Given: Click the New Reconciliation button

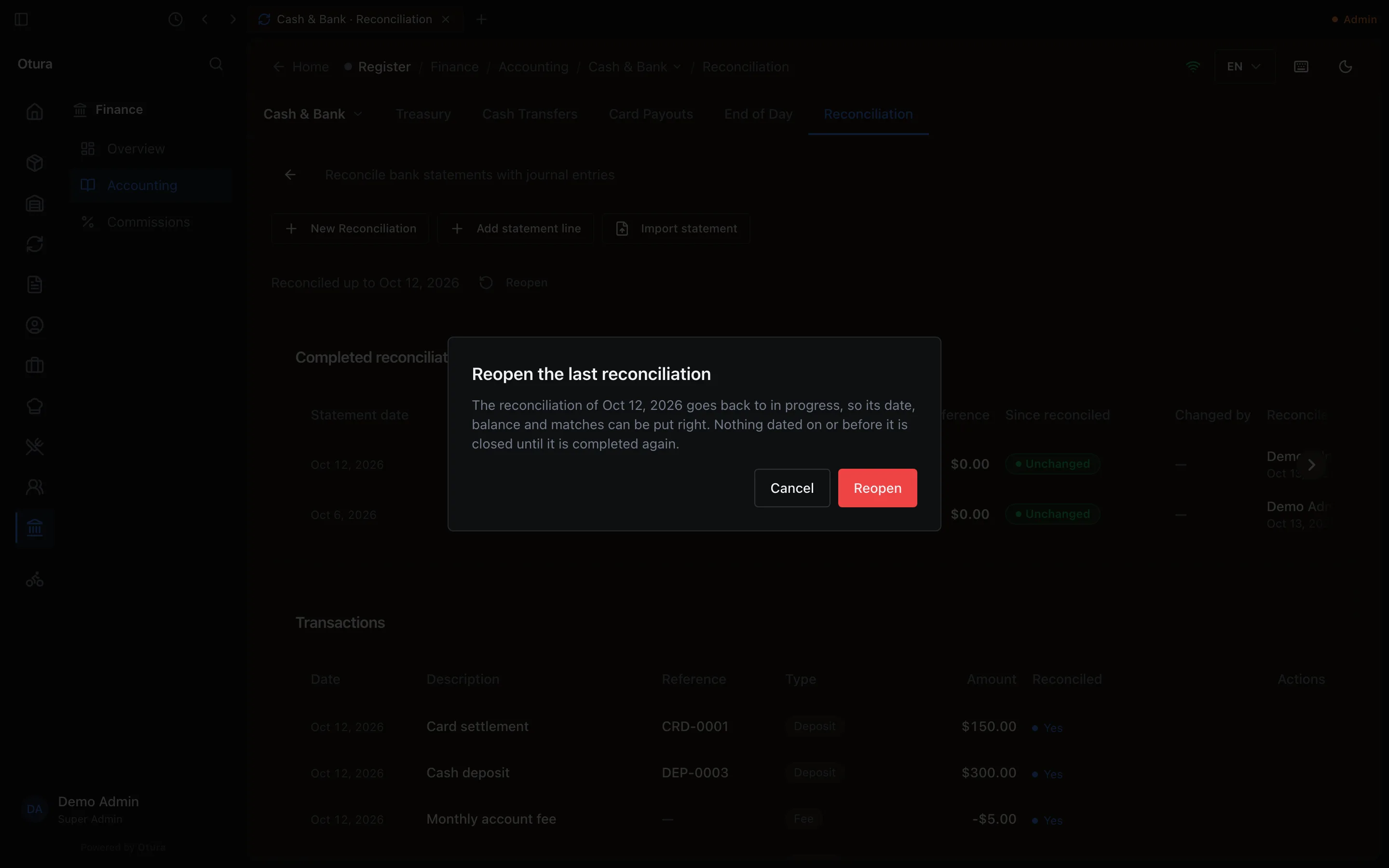Looking at the screenshot, I should [350, 229].
